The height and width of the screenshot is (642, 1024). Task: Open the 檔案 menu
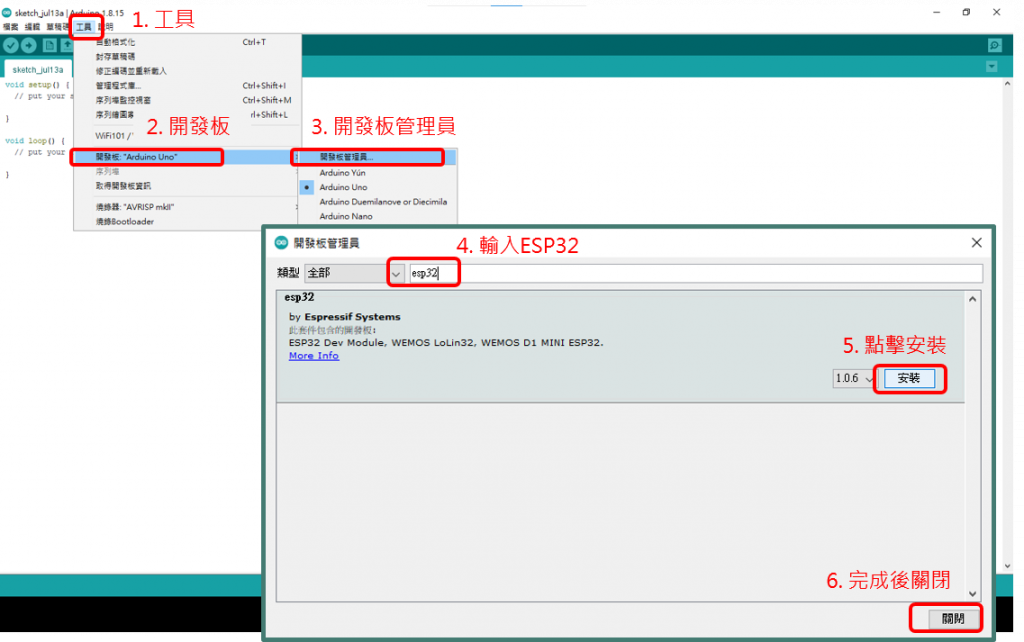[x=11, y=27]
